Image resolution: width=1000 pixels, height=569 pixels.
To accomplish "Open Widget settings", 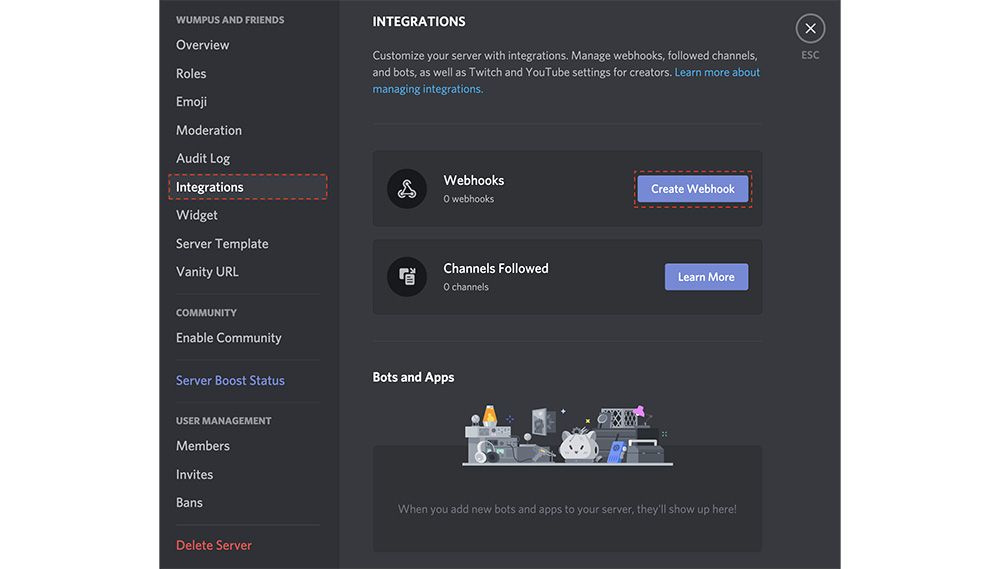I will [196, 215].
